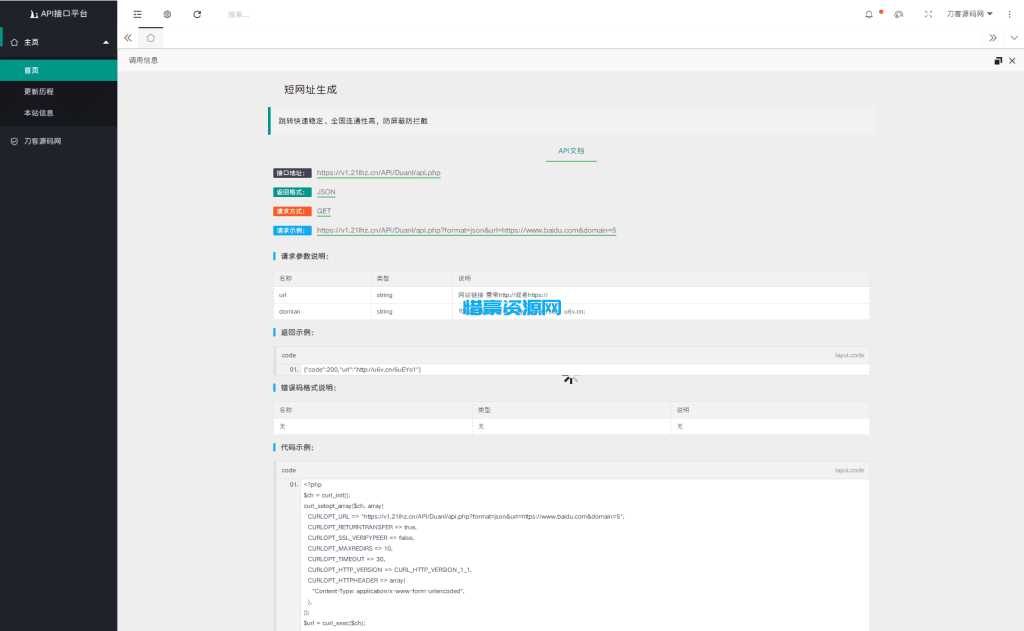Open notifications via the bell icon
1024x631 pixels.
click(868, 14)
